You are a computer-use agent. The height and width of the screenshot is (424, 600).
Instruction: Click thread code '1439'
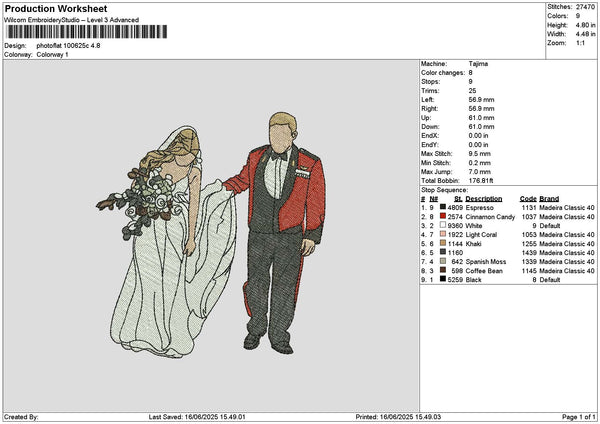pos(529,253)
